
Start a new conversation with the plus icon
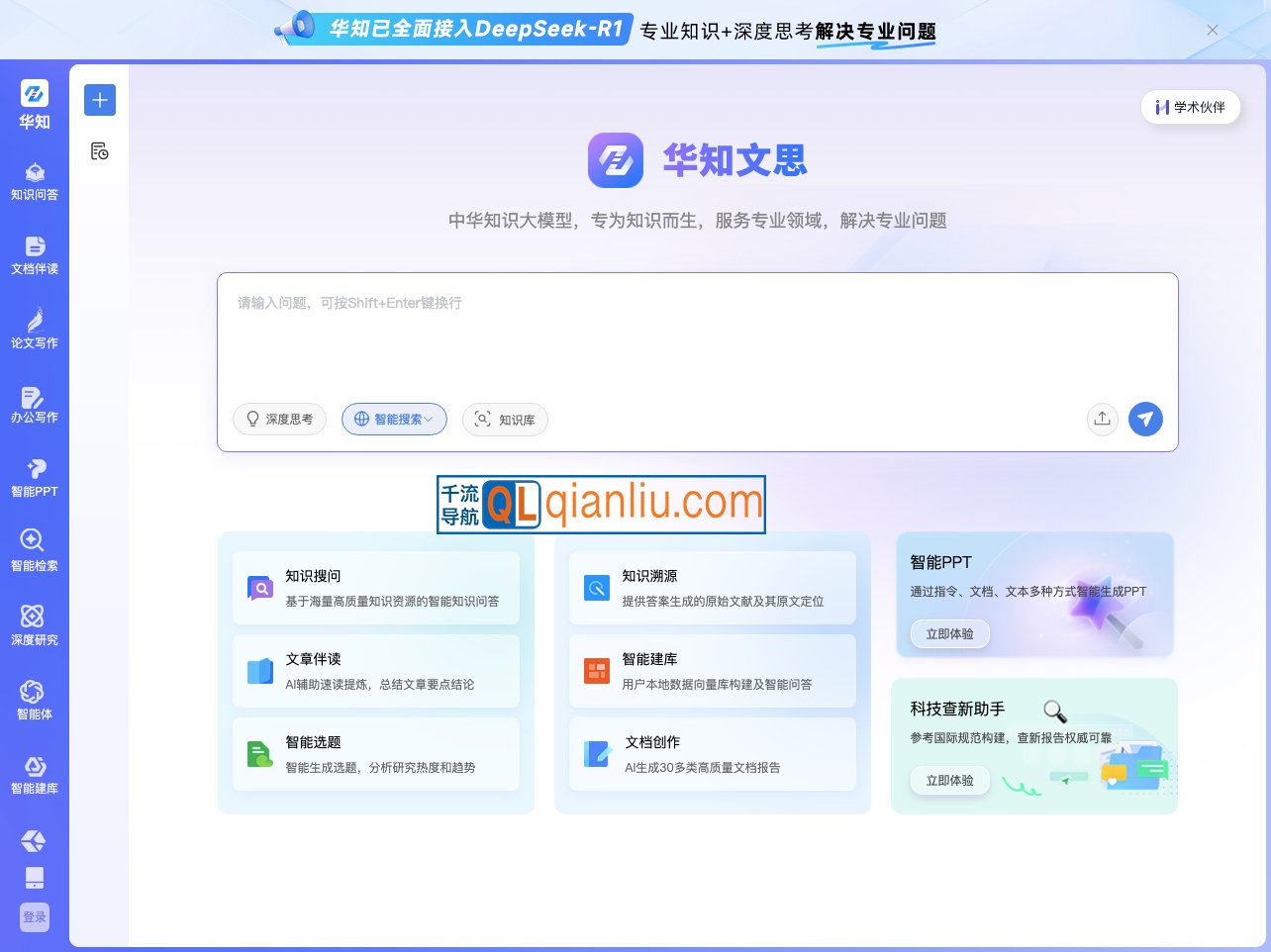click(99, 100)
